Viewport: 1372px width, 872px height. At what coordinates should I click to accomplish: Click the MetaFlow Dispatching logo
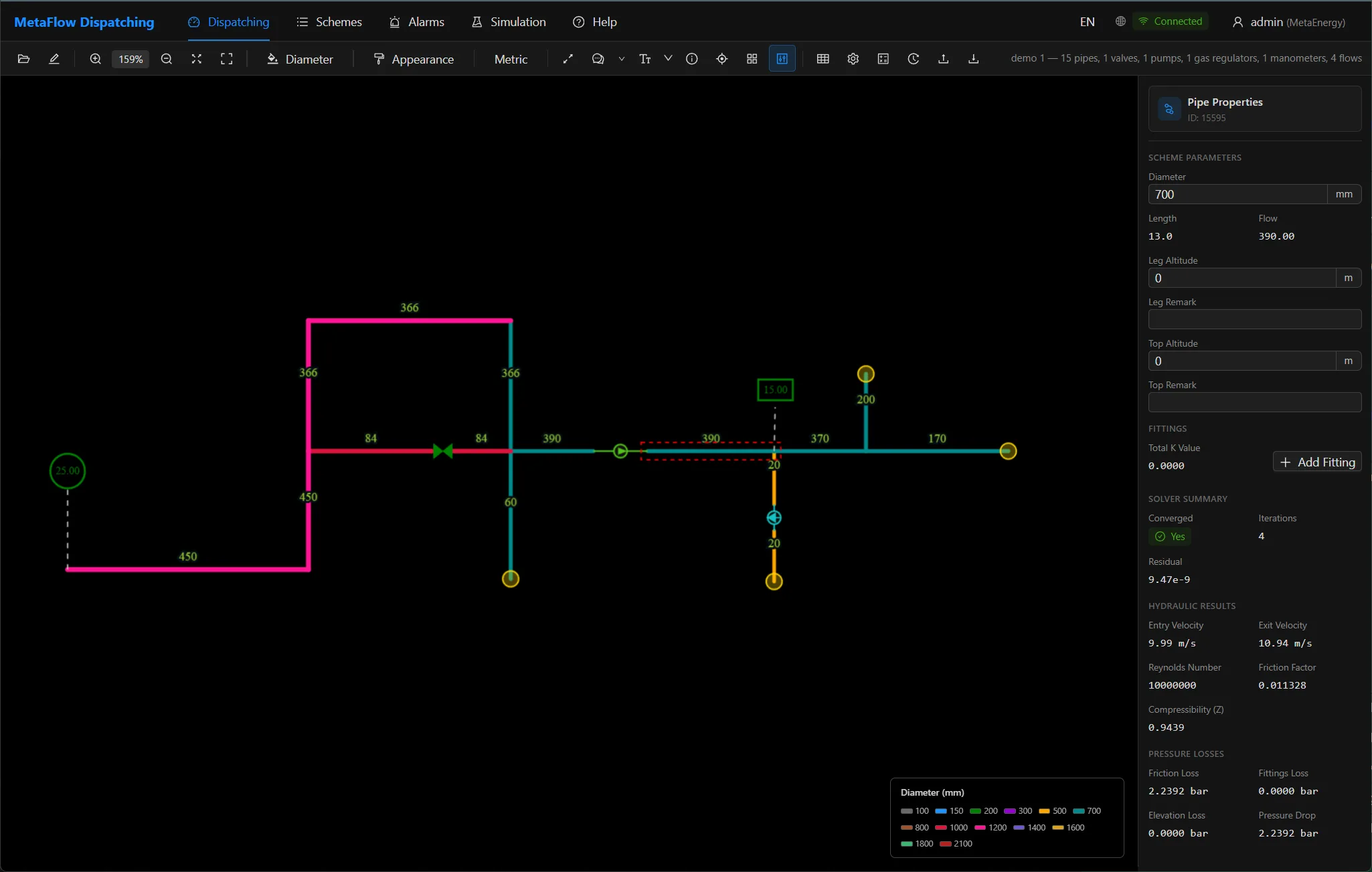pyautogui.click(x=84, y=22)
